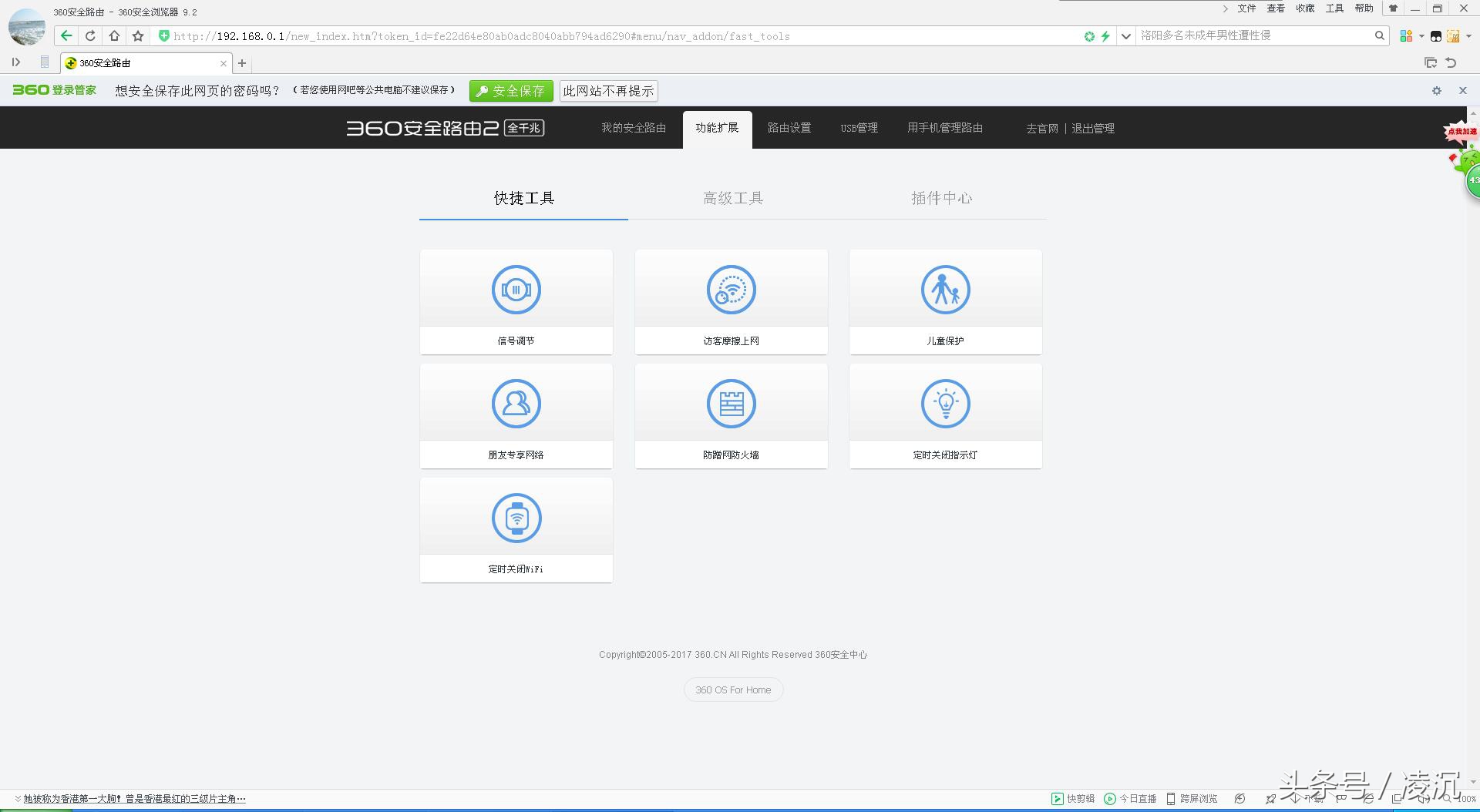Expand the address bar history dropdown
Image resolution: width=1480 pixels, height=812 pixels.
pyautogui.click(x=1125, y=35)
